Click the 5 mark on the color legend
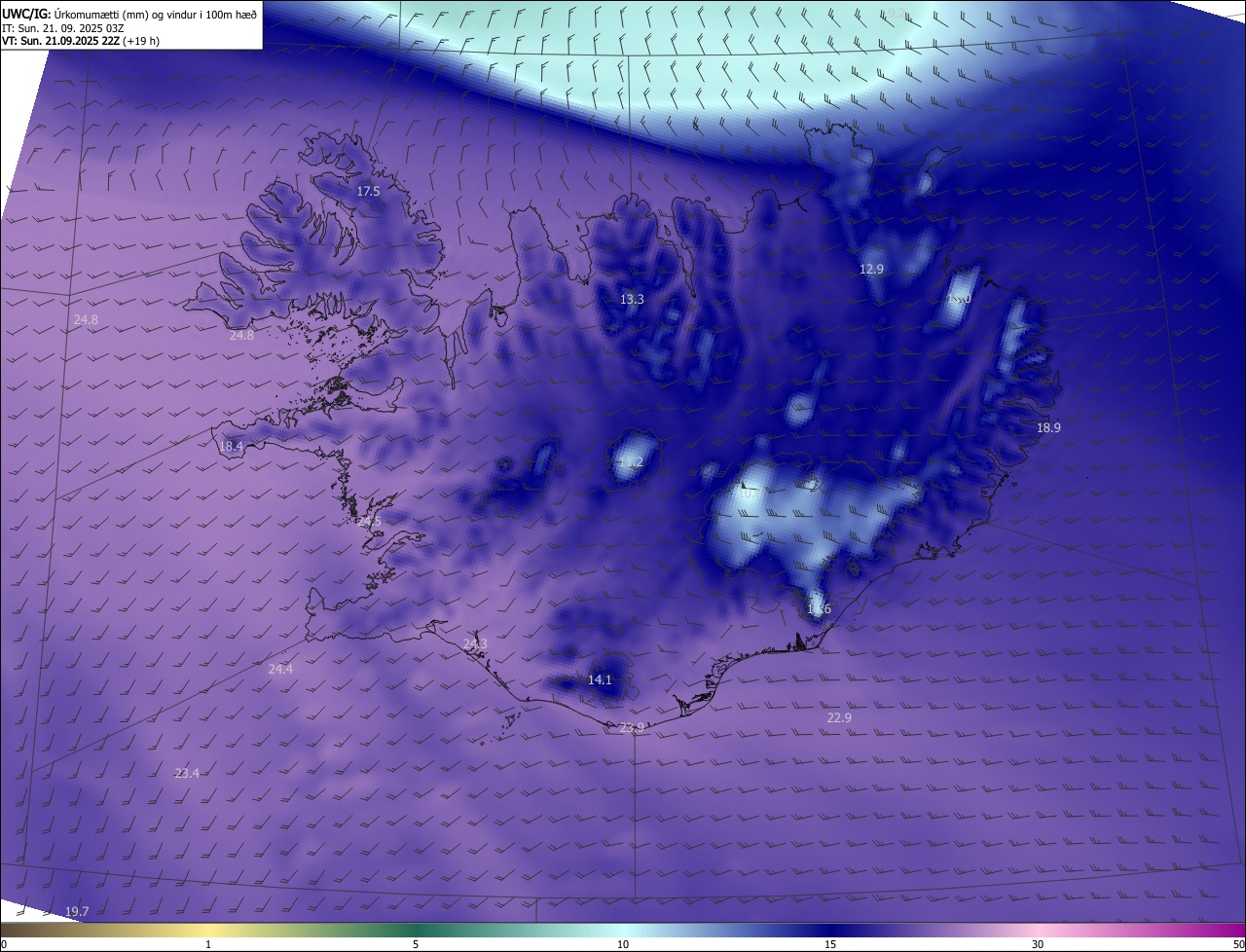Viewport: 1246px width, 952px height. (416, 945)
